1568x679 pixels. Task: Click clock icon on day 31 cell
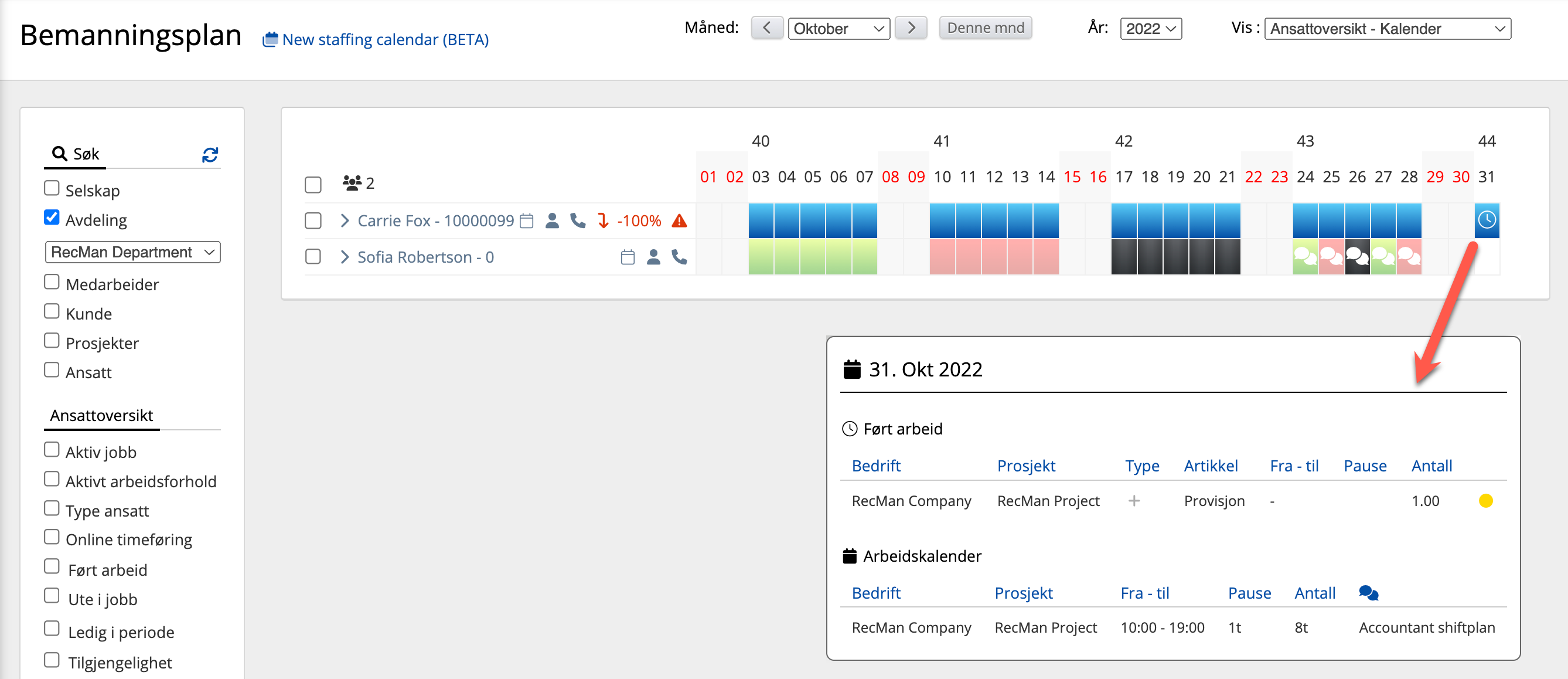tap(1487, 220)
